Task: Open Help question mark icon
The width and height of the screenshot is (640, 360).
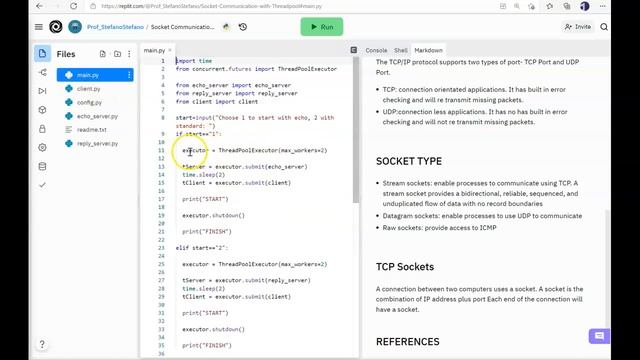Action: tap(42, 344)
